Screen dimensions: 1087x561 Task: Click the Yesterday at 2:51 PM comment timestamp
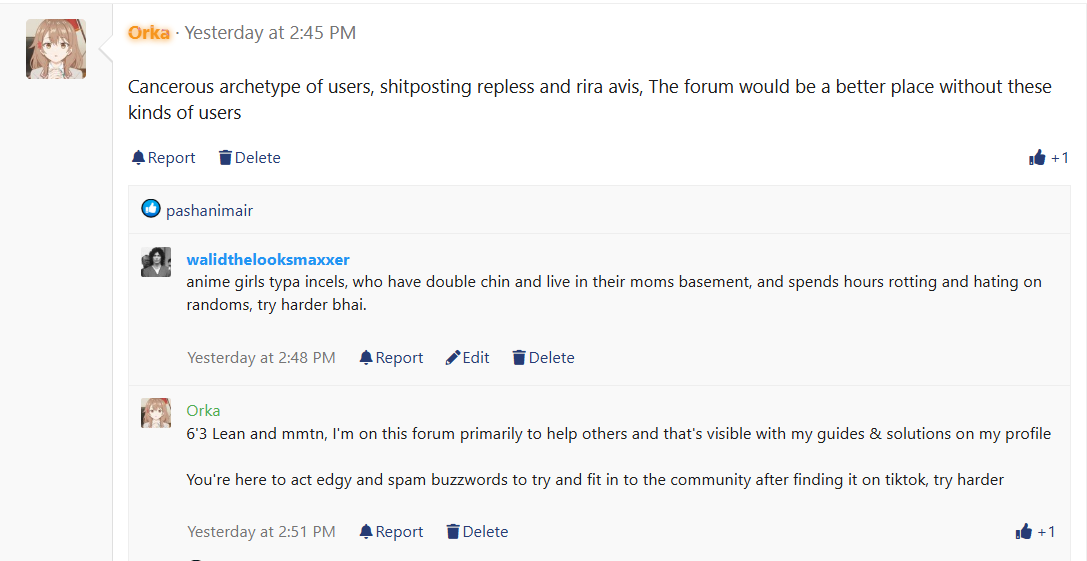pos(261,532)
